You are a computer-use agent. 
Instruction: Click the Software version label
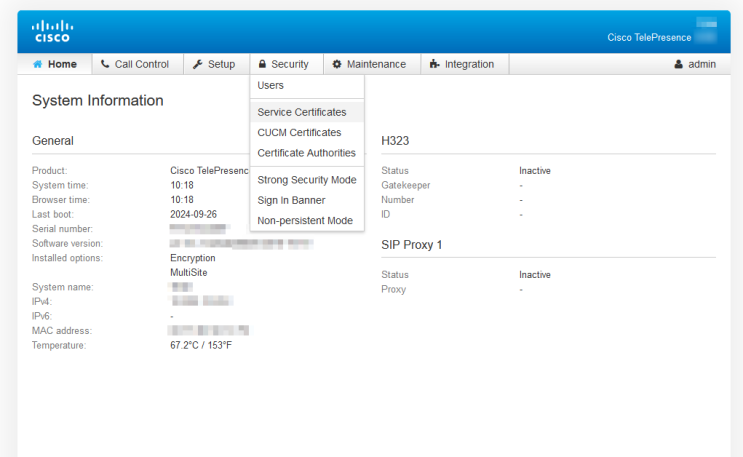coord(67,243)
